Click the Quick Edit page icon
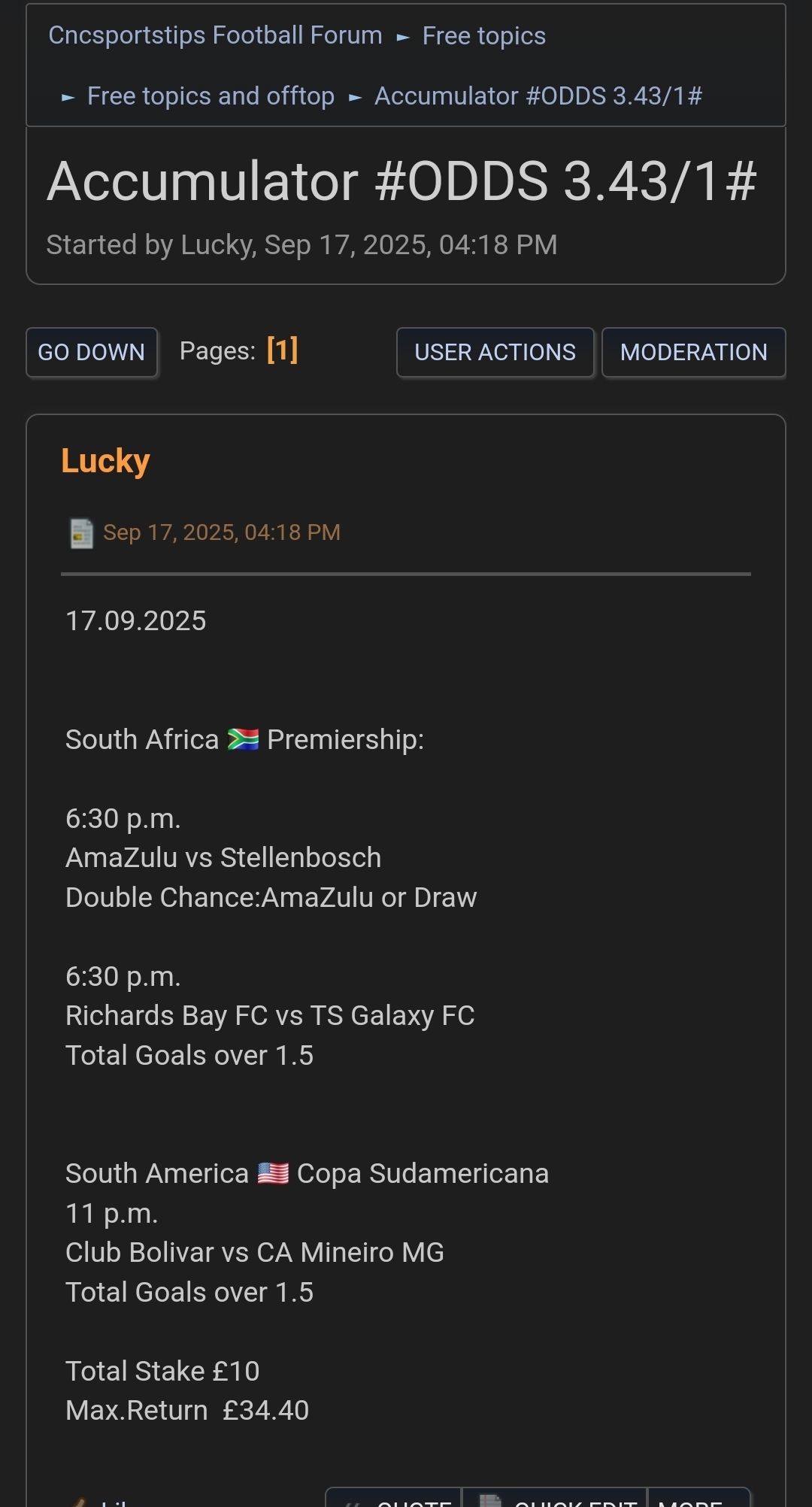This screenshot has width=812, height=1507. tap(490, 1501)
